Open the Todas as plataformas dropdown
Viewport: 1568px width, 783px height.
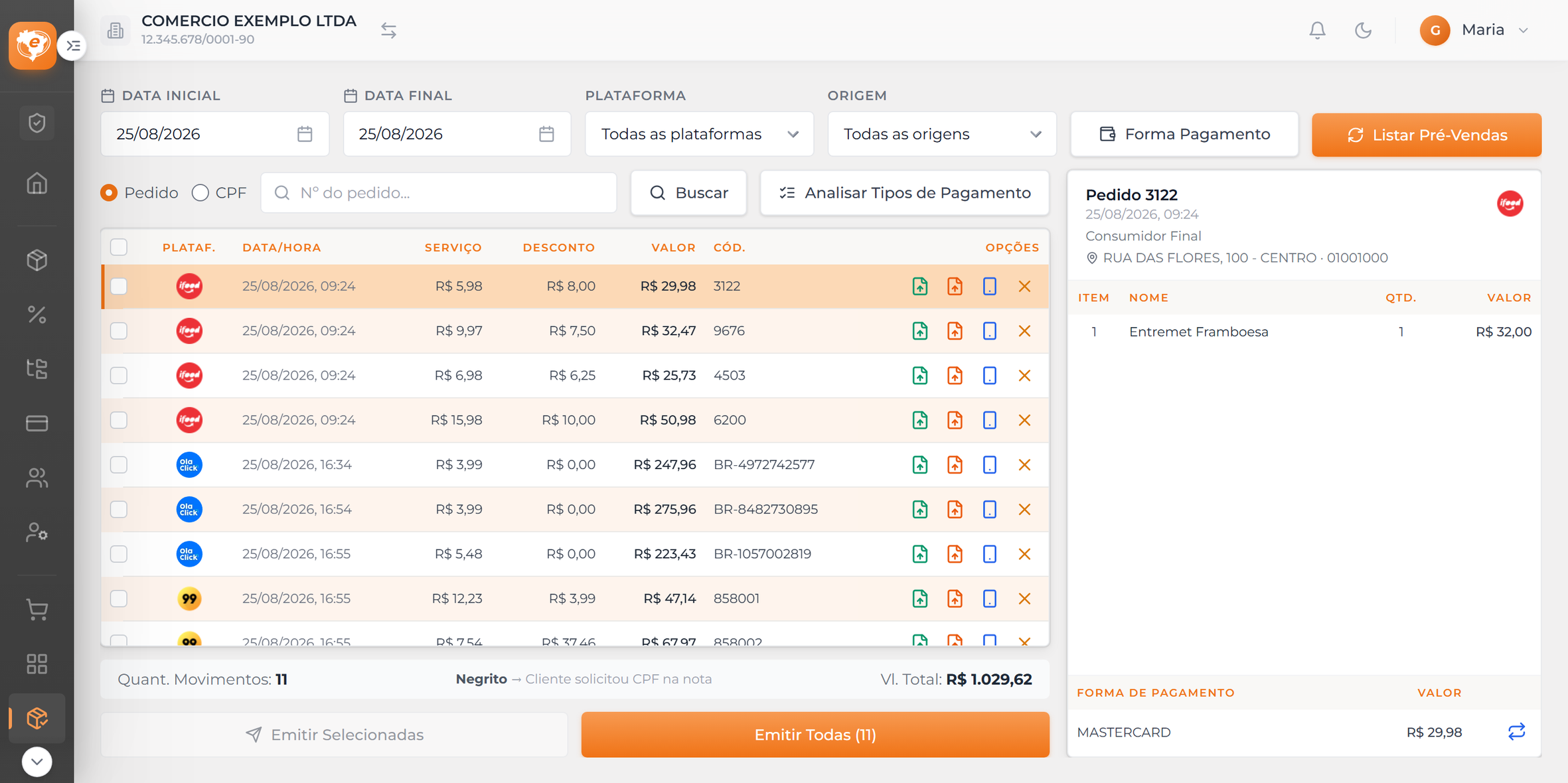point(699,134)
